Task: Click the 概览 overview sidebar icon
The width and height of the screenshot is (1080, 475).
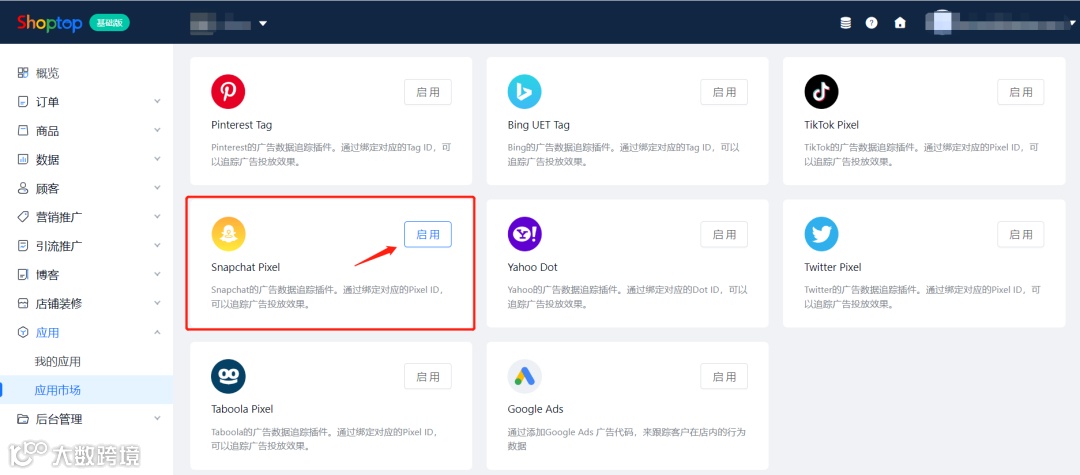Action: click(x=23, y=73)
